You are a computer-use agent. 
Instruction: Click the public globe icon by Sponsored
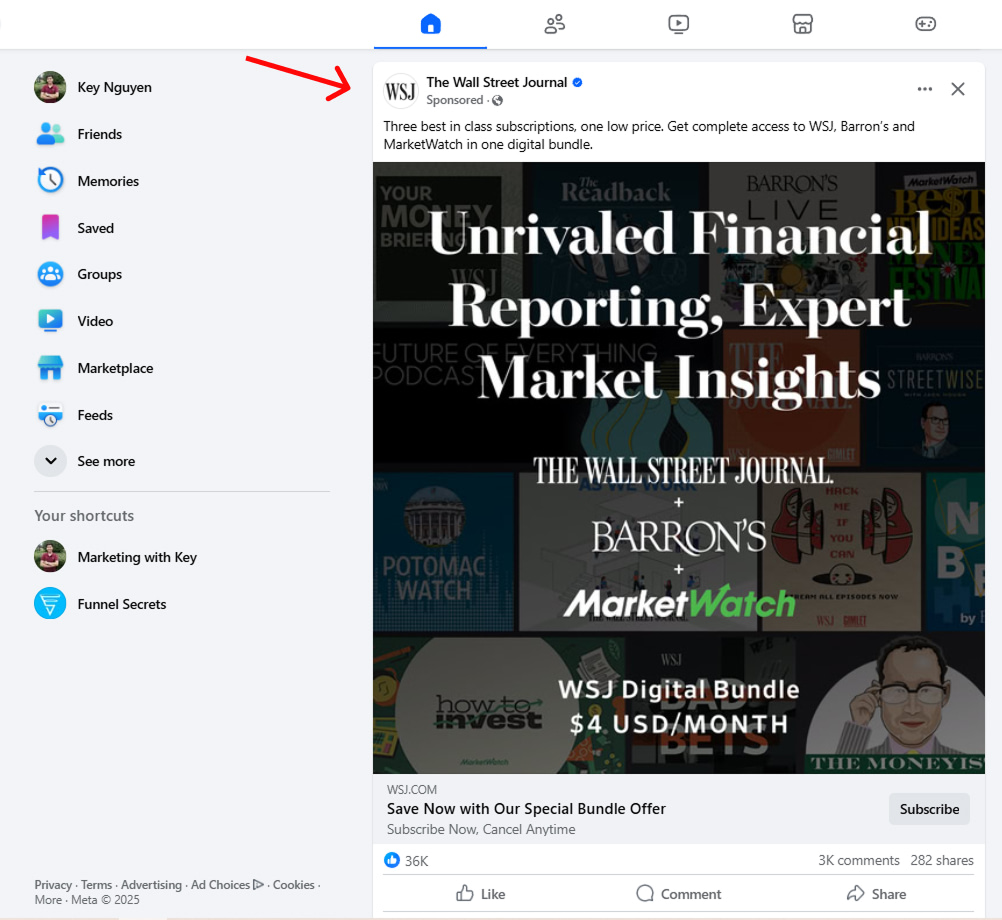coord(497,100)
